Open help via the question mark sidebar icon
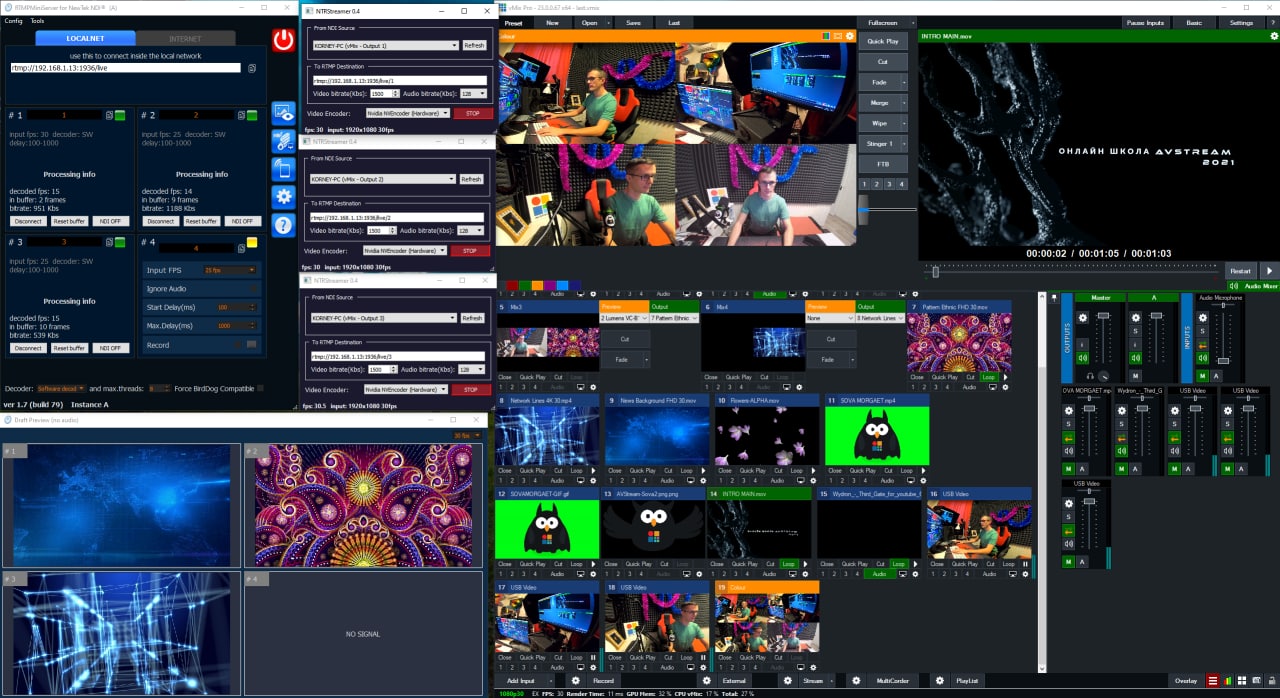The image size is (1280, 698). point(285,225)
